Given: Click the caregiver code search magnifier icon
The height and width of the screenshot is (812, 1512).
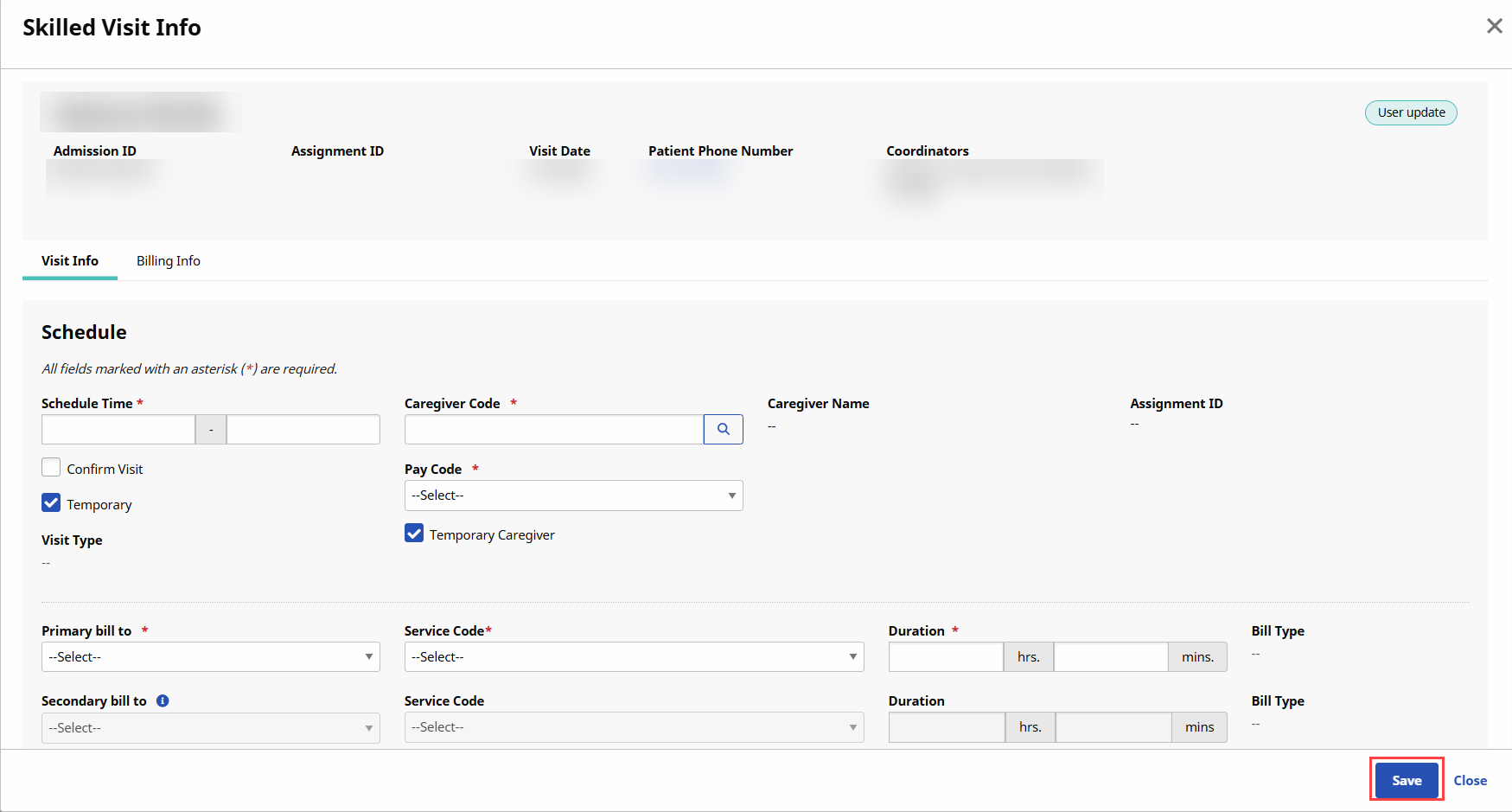Looking at the screenshot, I should [723, 429].
